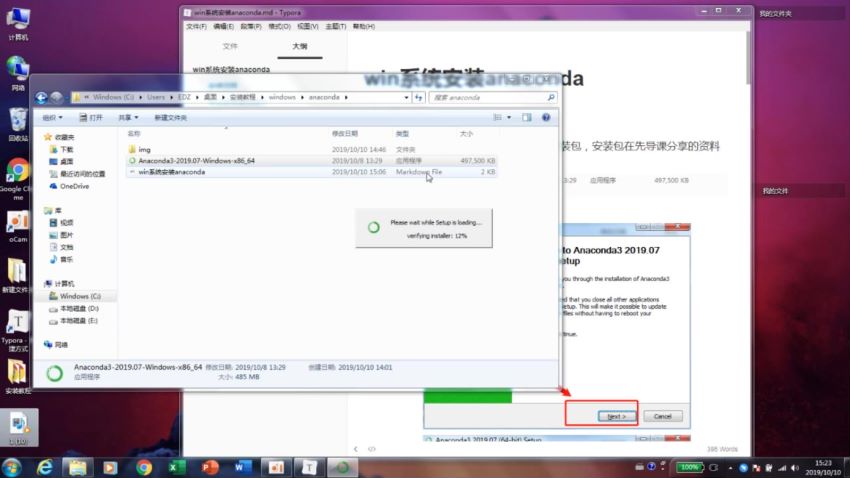Open the 共享 dropdown in Explorer toolbar

[x=128, y=117]
